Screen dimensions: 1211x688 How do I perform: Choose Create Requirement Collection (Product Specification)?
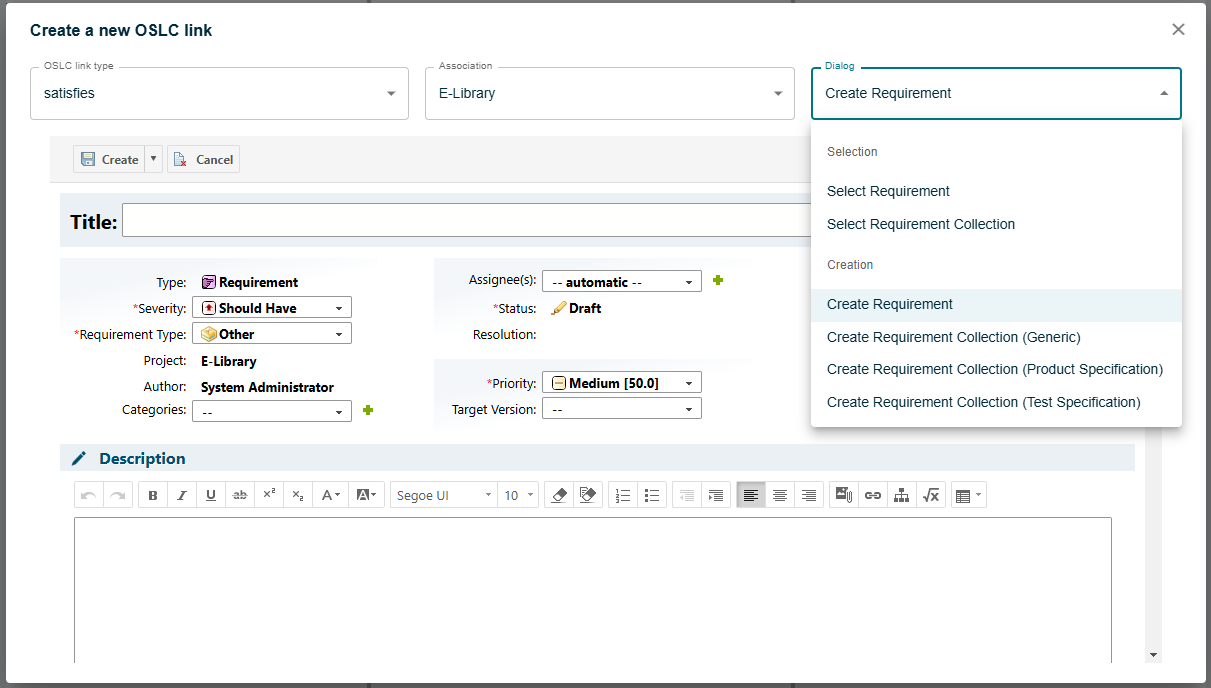click(996, 369)
